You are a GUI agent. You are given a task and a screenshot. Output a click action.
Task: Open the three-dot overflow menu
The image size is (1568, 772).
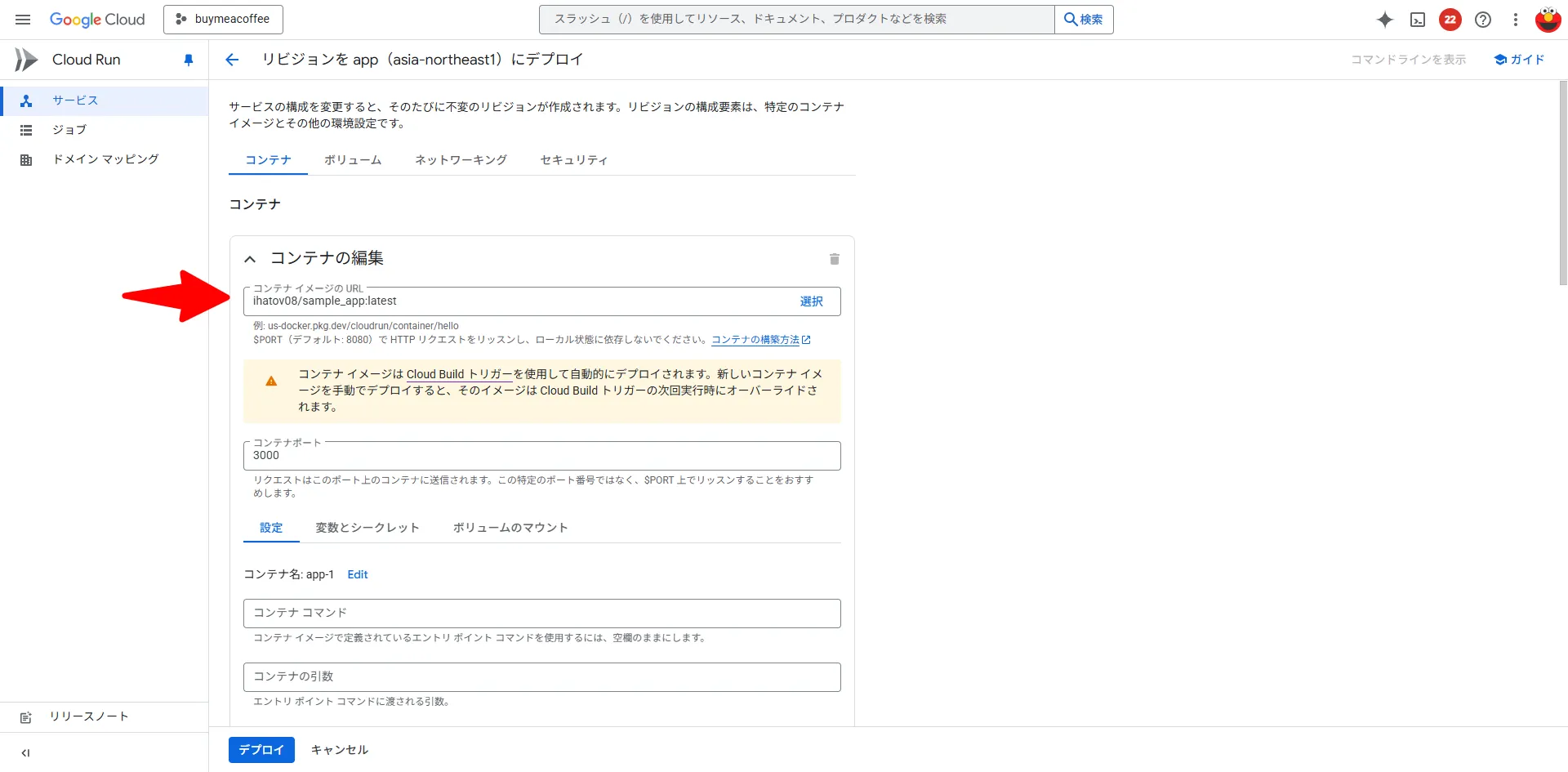pos(1515,19)
